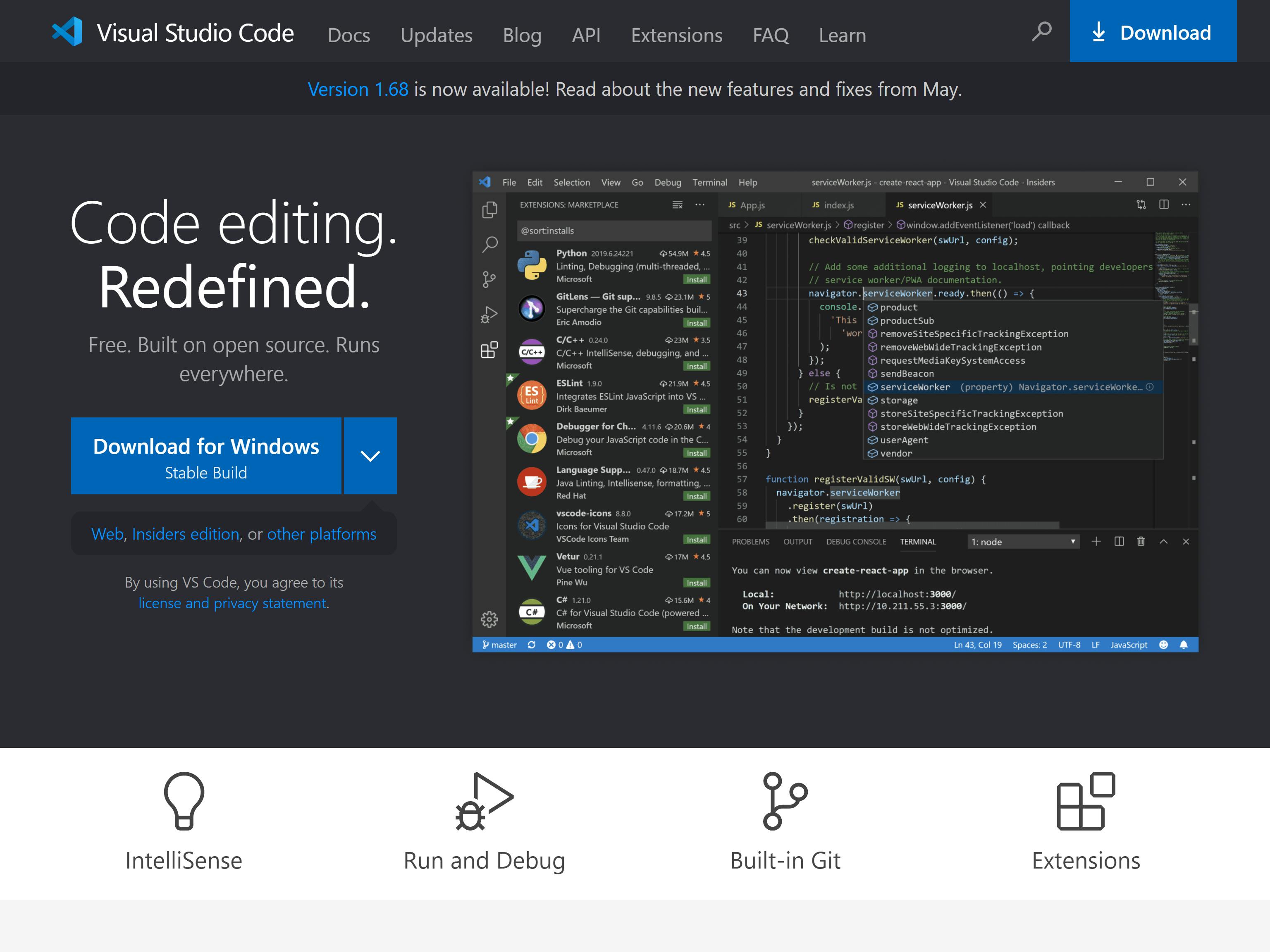The height and width of the screenshot is (952, 1270).
Task: Open the Version 1.68 release link
Action: click(x=358, y=90)
